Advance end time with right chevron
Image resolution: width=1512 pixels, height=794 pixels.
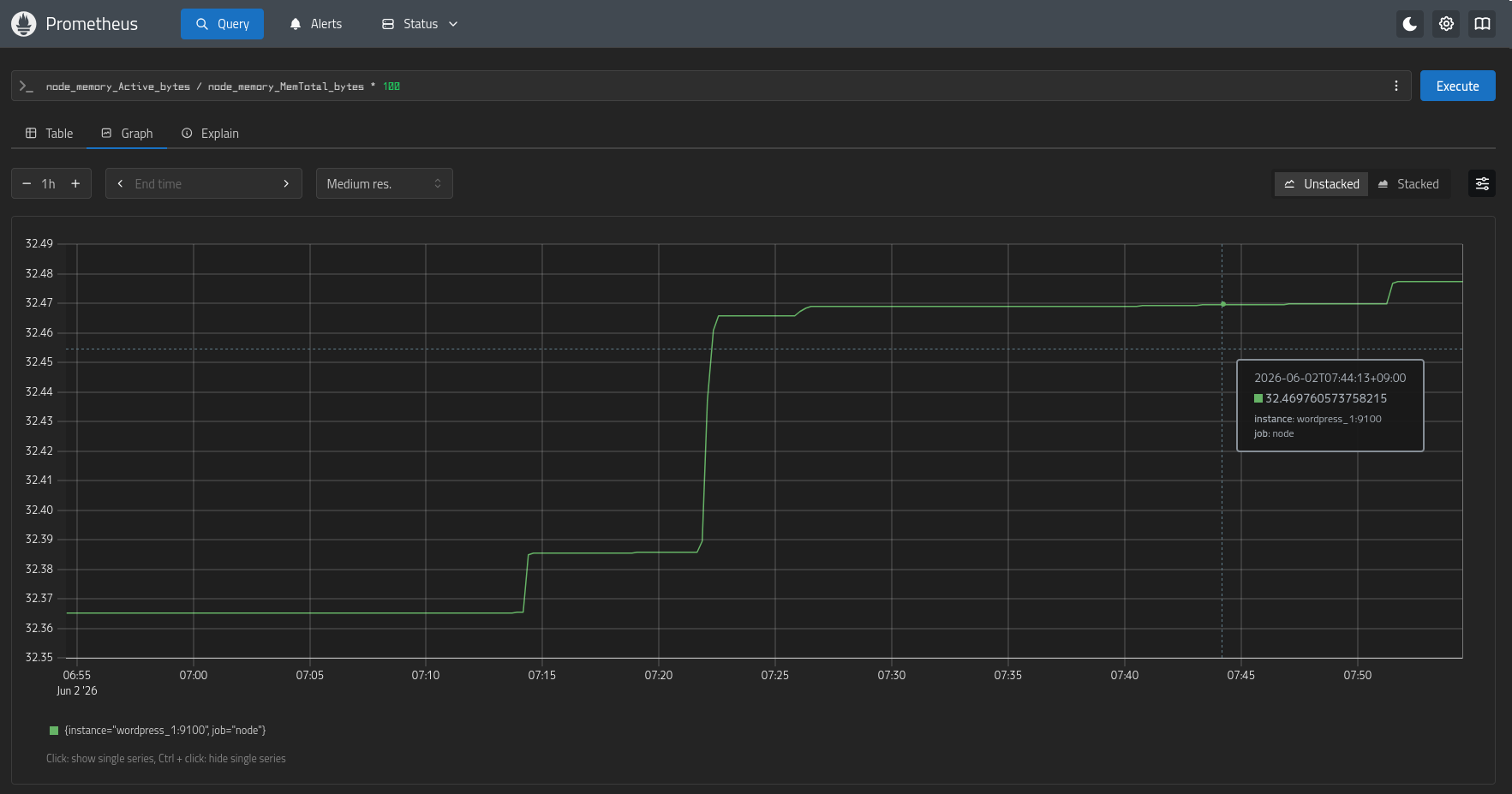pos(286,183)
